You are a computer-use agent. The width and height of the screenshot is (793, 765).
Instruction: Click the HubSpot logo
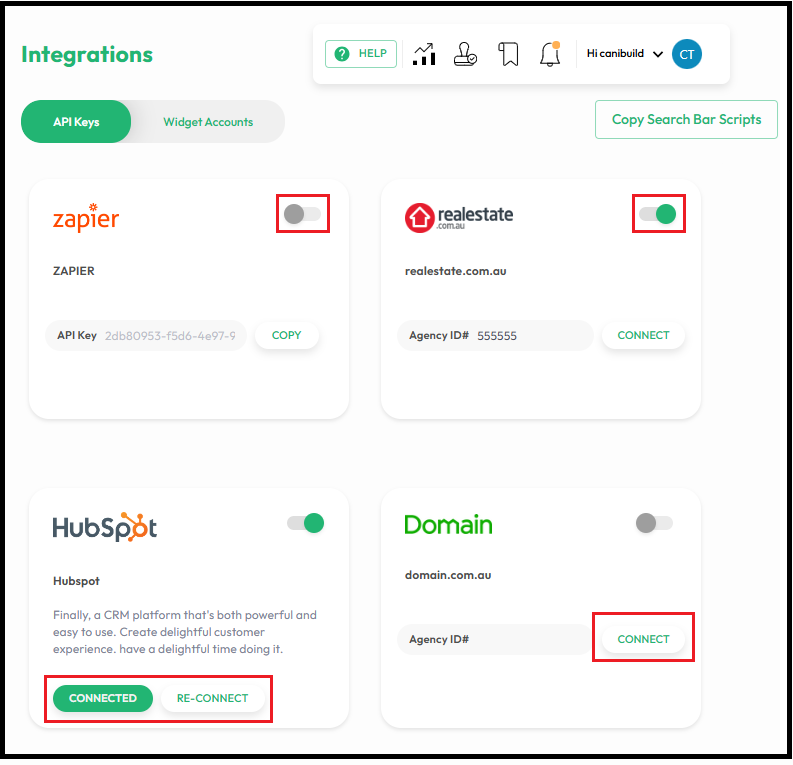click(x=105, y=527)
